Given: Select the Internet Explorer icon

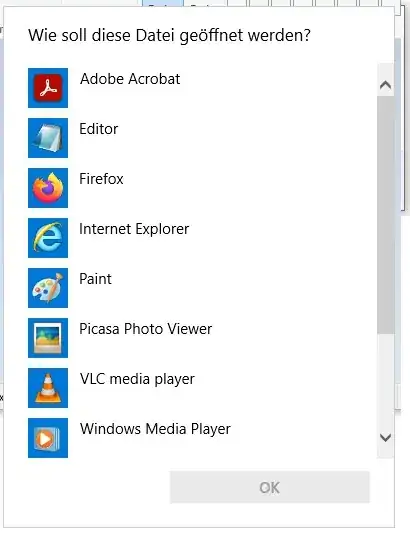Looking at the screenshot, I should 48,238.
